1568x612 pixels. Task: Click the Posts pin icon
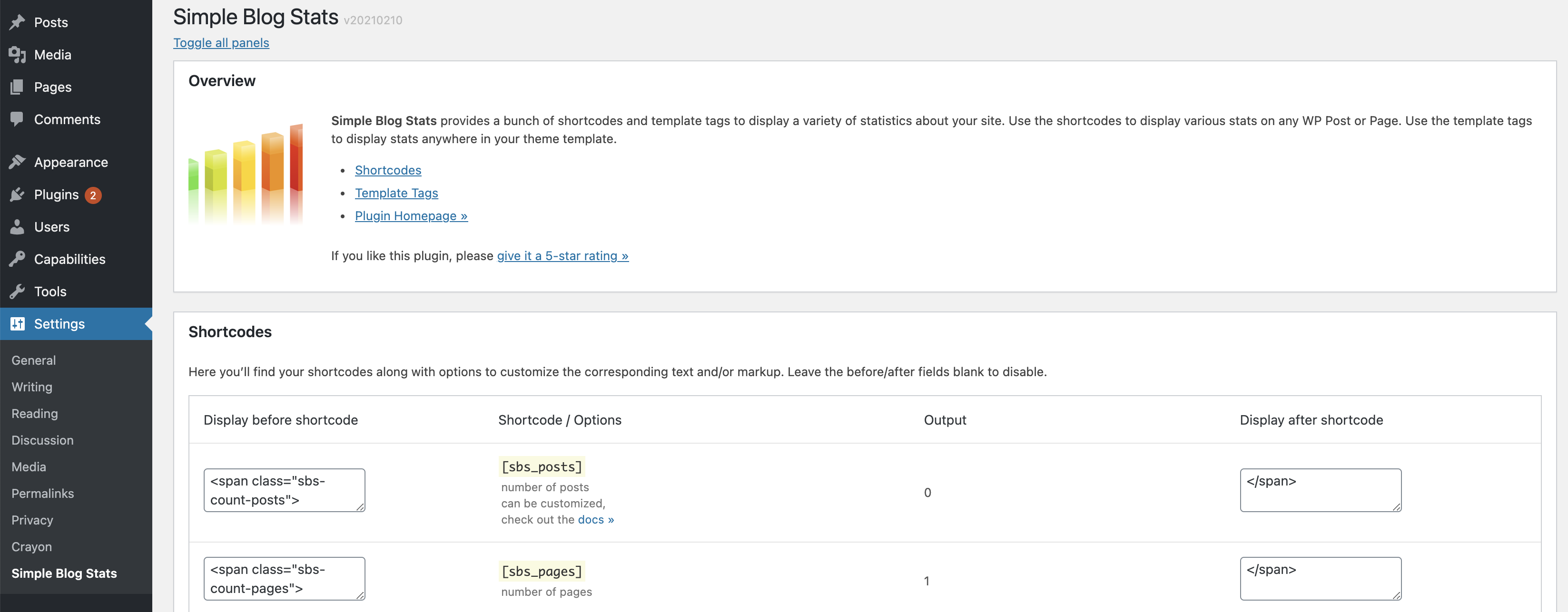point(17,22)
